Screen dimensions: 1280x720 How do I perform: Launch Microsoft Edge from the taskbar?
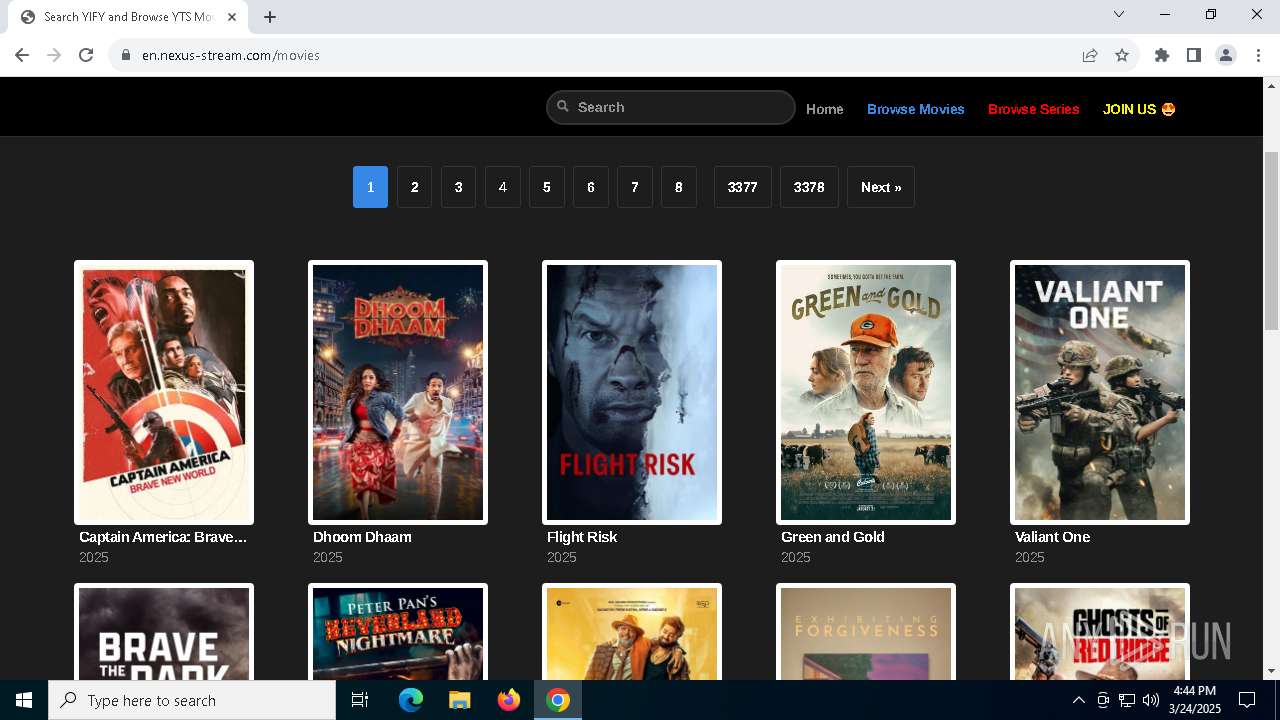tap(411, 700)
